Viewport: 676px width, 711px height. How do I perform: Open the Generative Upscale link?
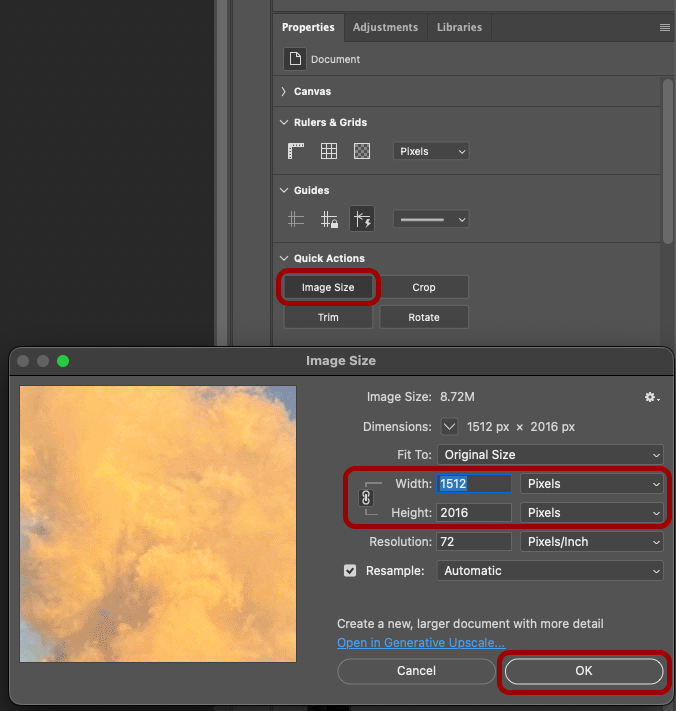(x=420, y=643)
